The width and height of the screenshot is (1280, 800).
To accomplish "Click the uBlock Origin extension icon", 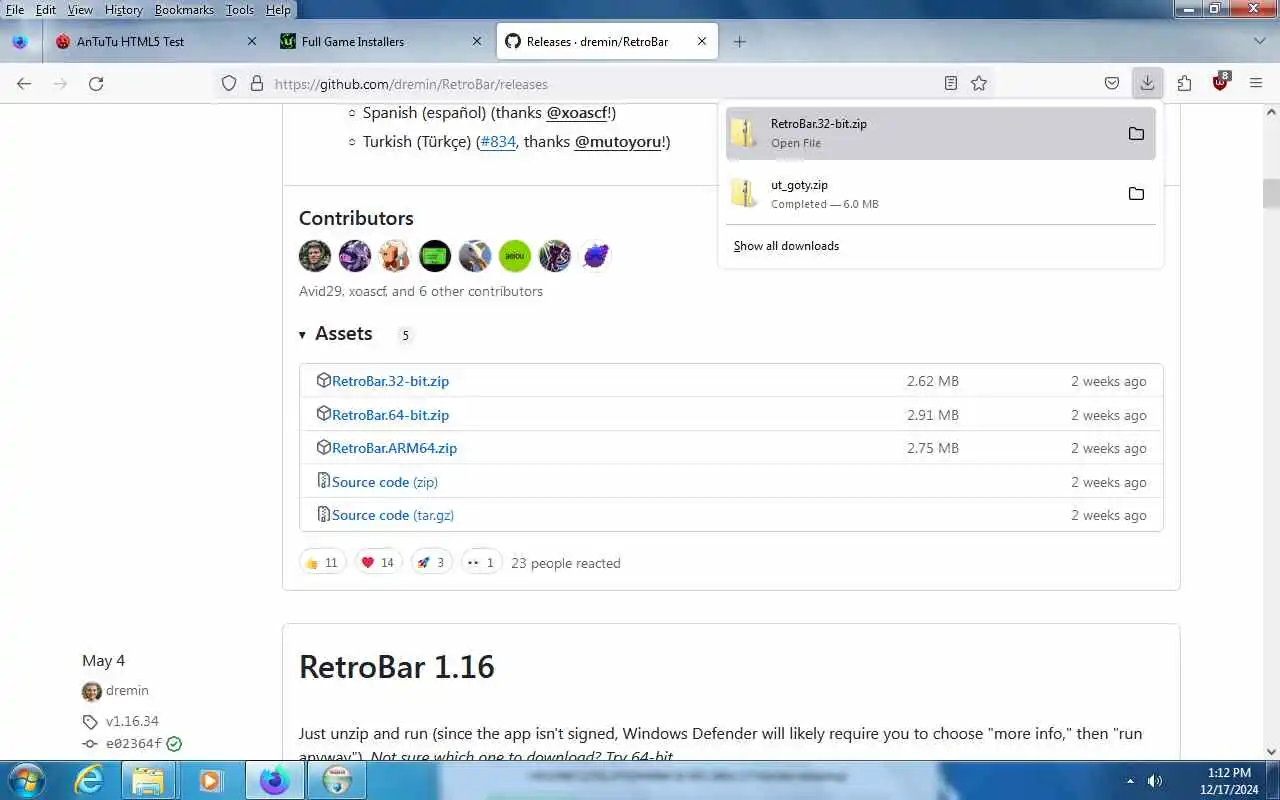I will coord(1220,83).
